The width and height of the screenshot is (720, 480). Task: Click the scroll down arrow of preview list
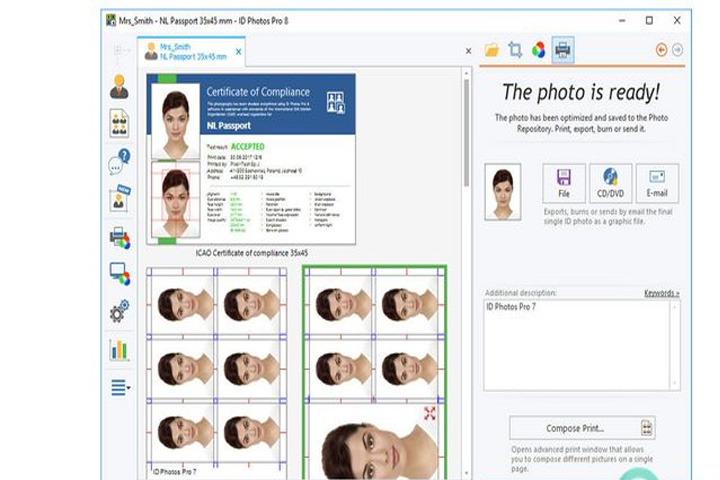467,473
